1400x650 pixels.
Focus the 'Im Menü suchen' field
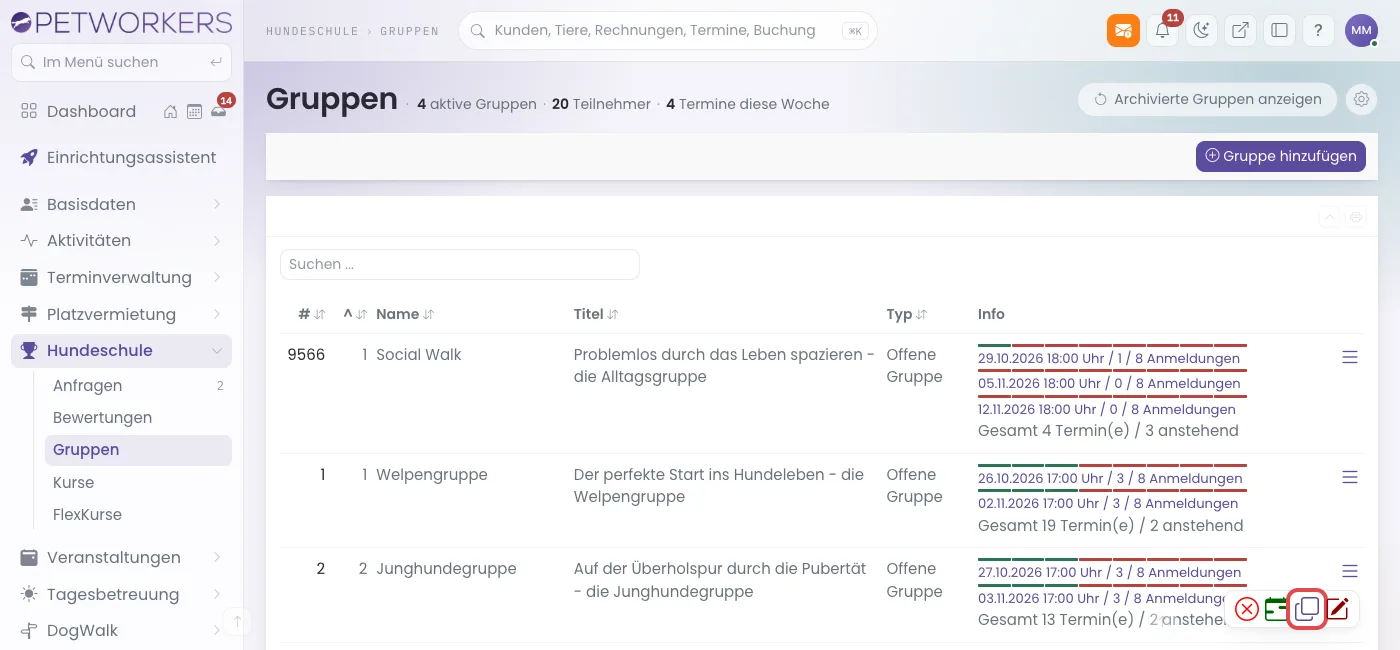click(121, 62)
